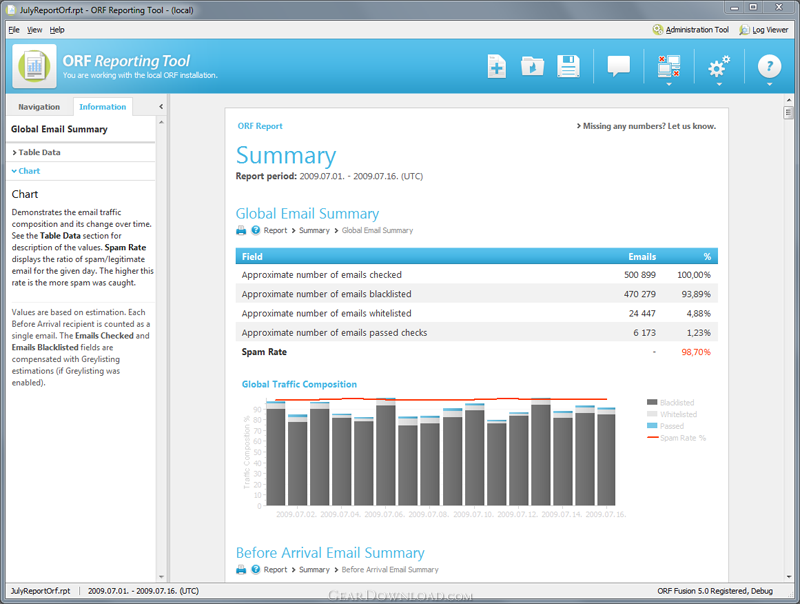Collapse the side panel with arrow

click(x=161, y=107)
